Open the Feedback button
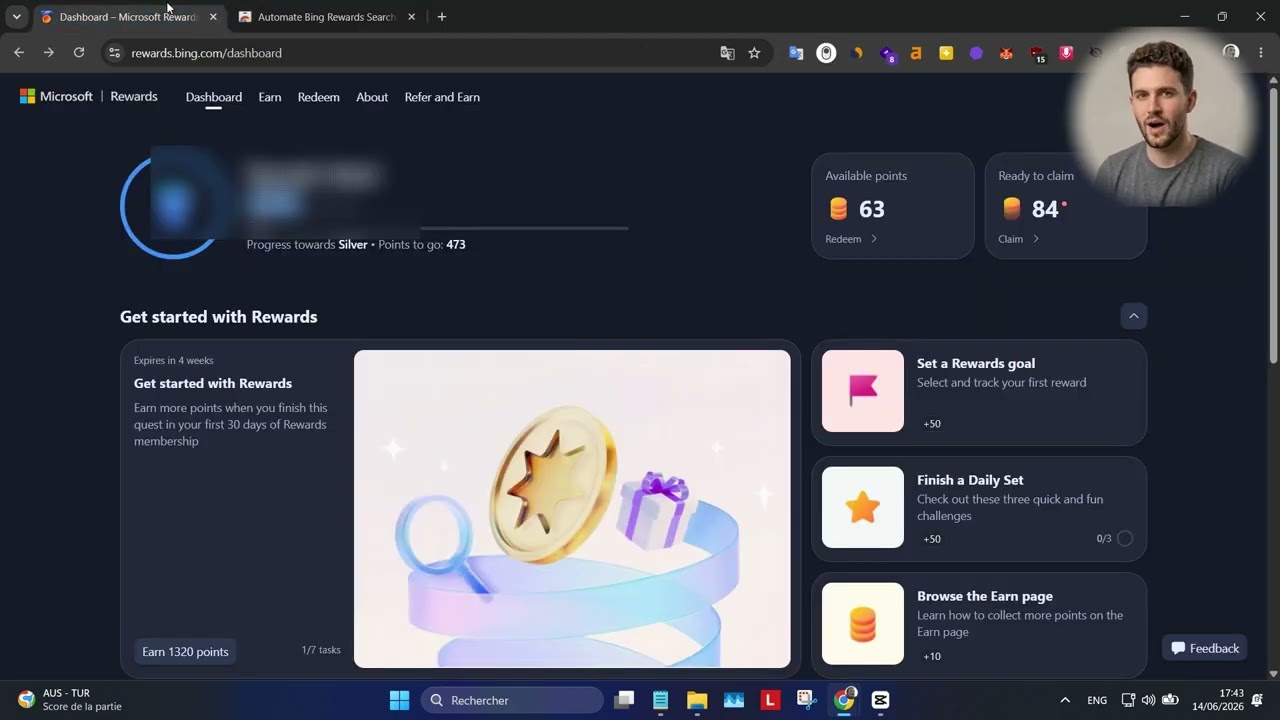Screen dimensions: 1280x720 pyautogui.click(x=1205, y=648)
